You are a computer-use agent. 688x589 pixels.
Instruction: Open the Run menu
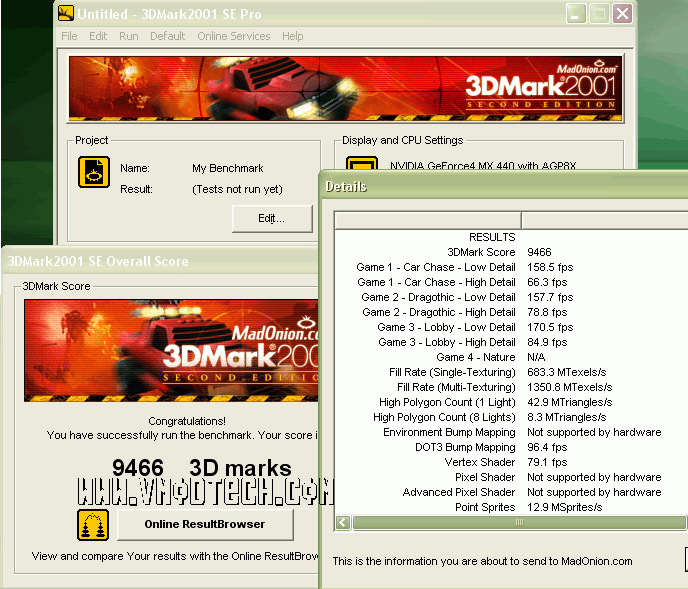click(129, 36)
